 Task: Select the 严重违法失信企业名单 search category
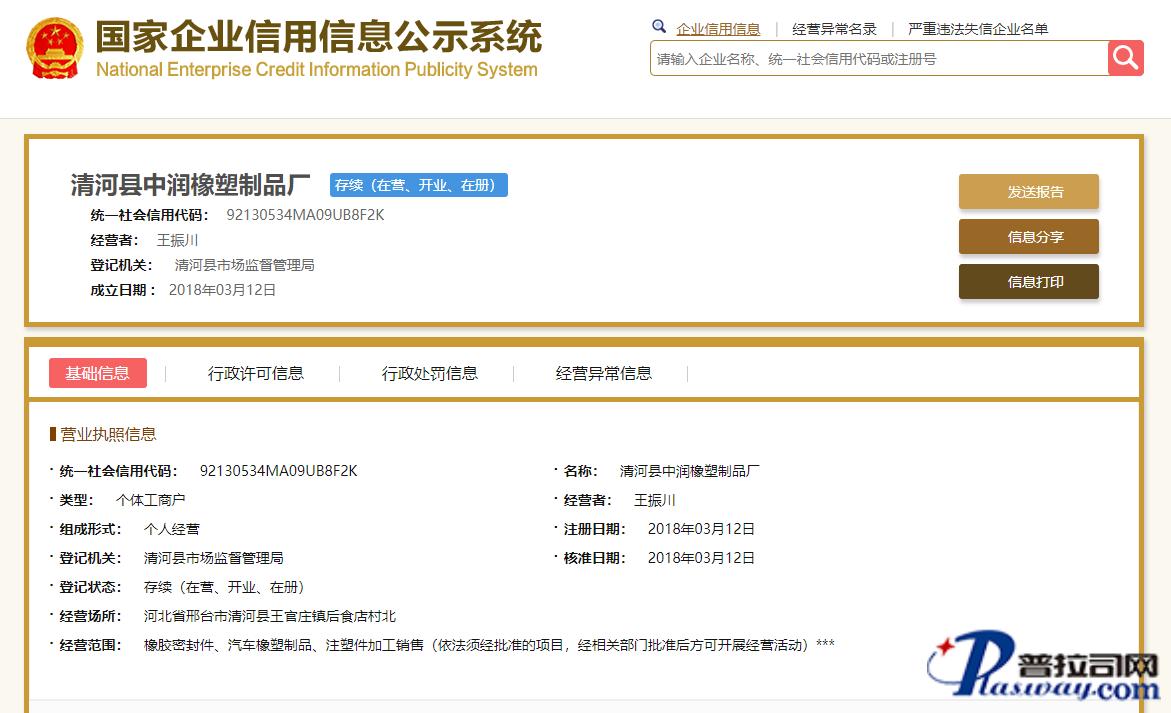(978, 29)
